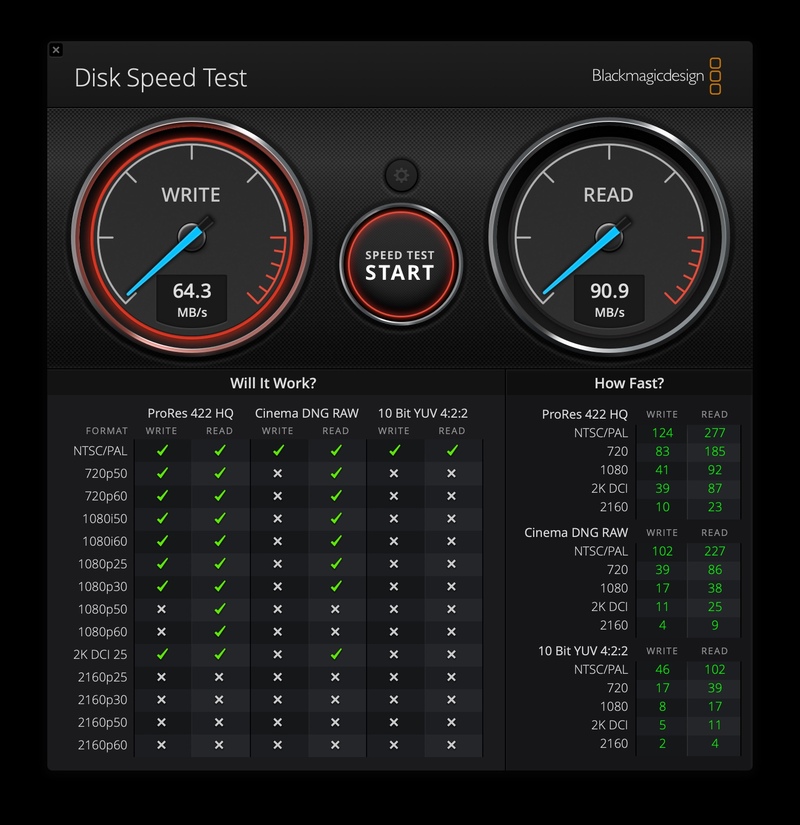Click ProRes write checkmark for 1080p30
The width and height of the screenshot is (800, 825).
162,586
